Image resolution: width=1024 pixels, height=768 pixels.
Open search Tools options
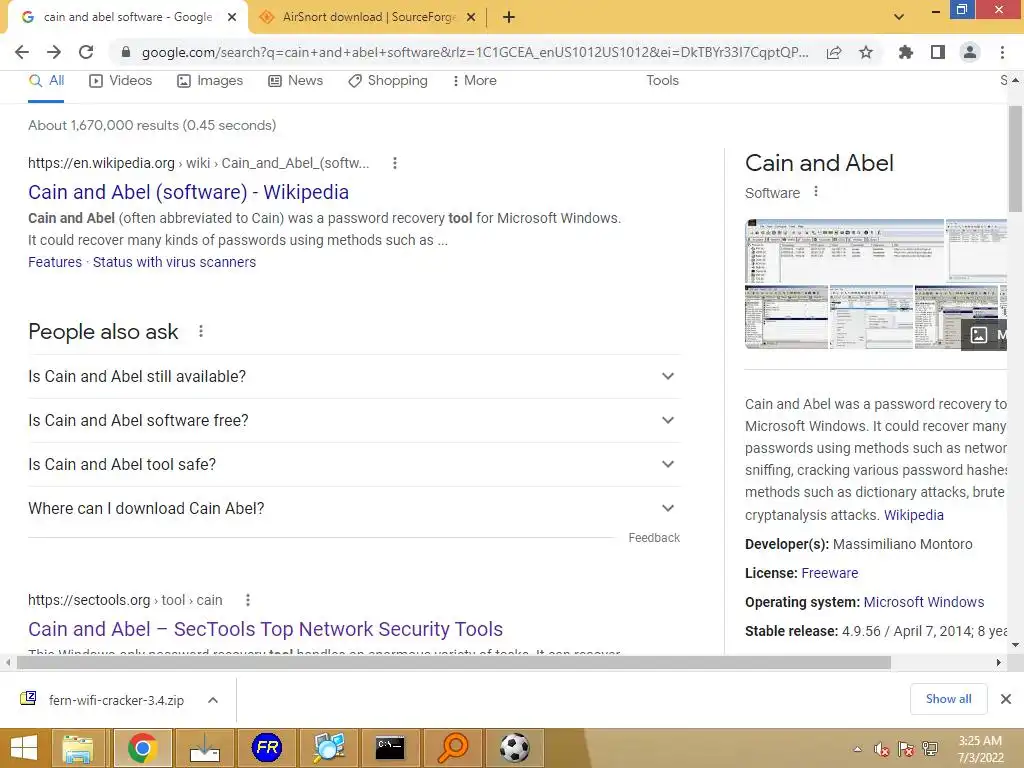coord(662,81)
